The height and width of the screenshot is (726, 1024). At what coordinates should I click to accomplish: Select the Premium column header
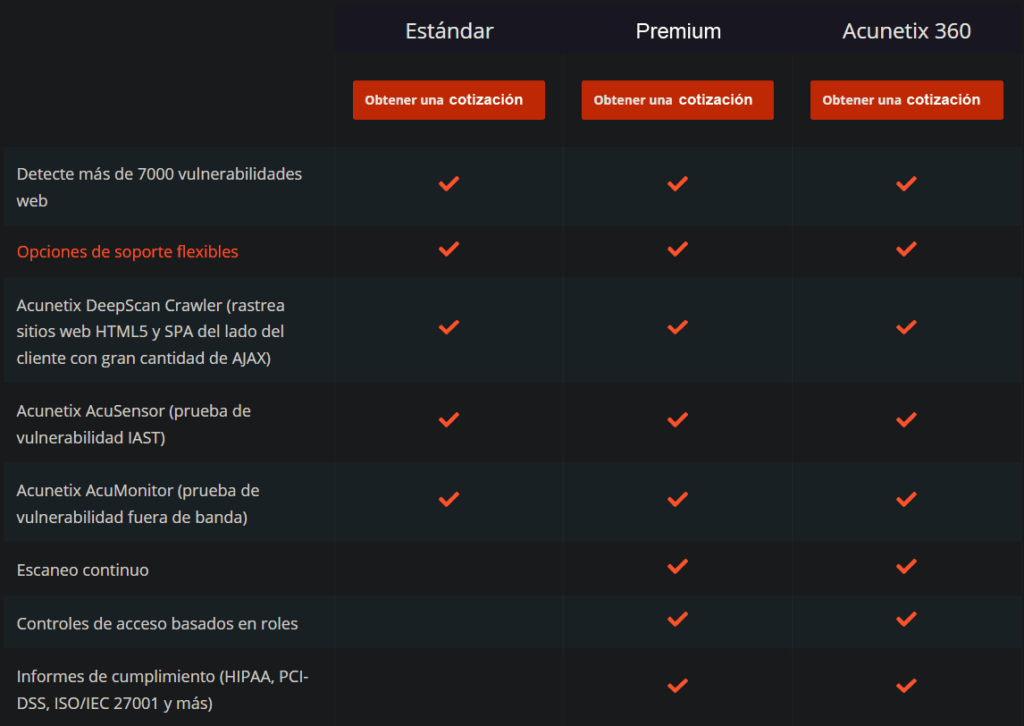coord(678,31)
